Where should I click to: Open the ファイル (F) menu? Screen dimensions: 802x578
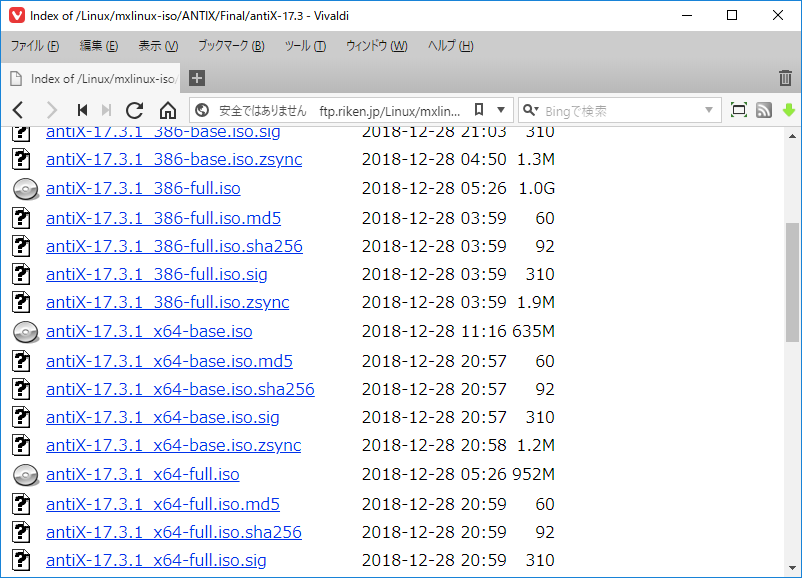pos(35,46)
